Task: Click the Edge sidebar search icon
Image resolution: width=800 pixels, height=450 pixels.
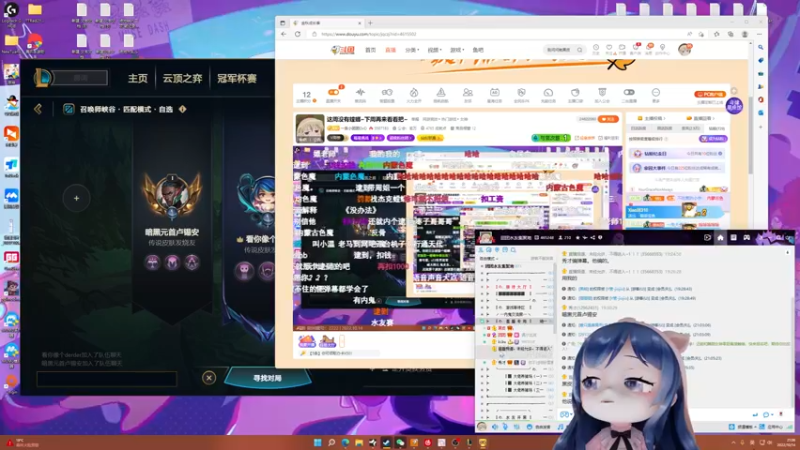Action: point(760,47)
